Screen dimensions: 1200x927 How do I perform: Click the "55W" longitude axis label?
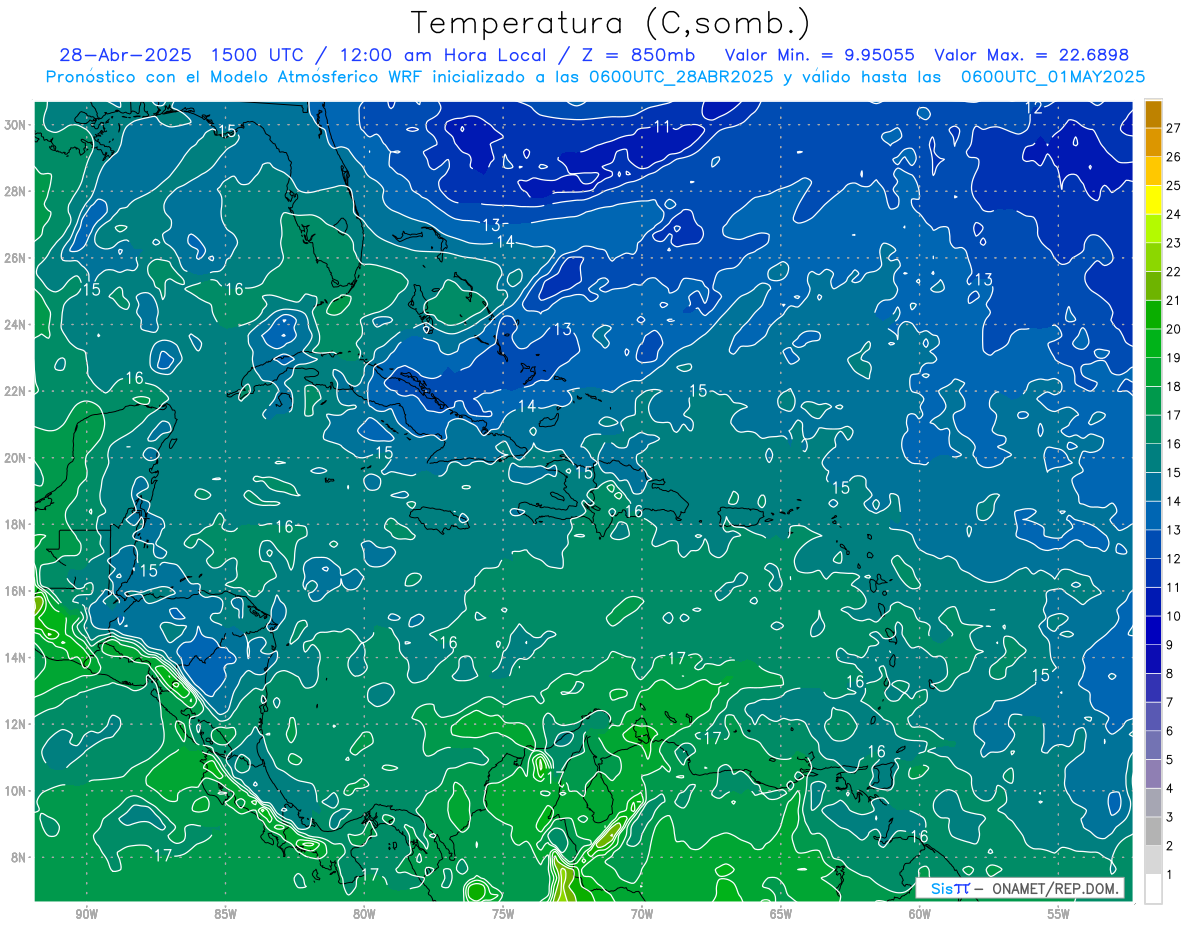(1059, 913)
